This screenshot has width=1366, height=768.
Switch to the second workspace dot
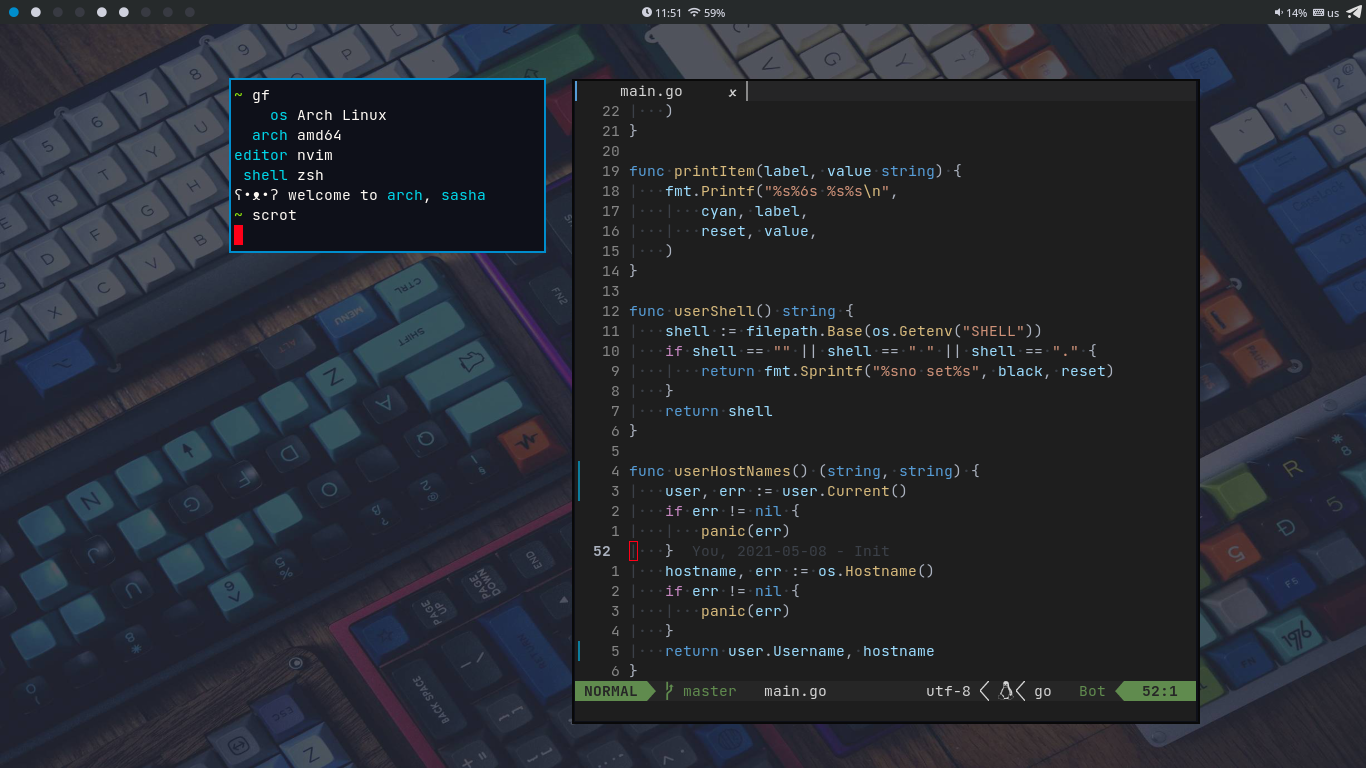(36, 12)
